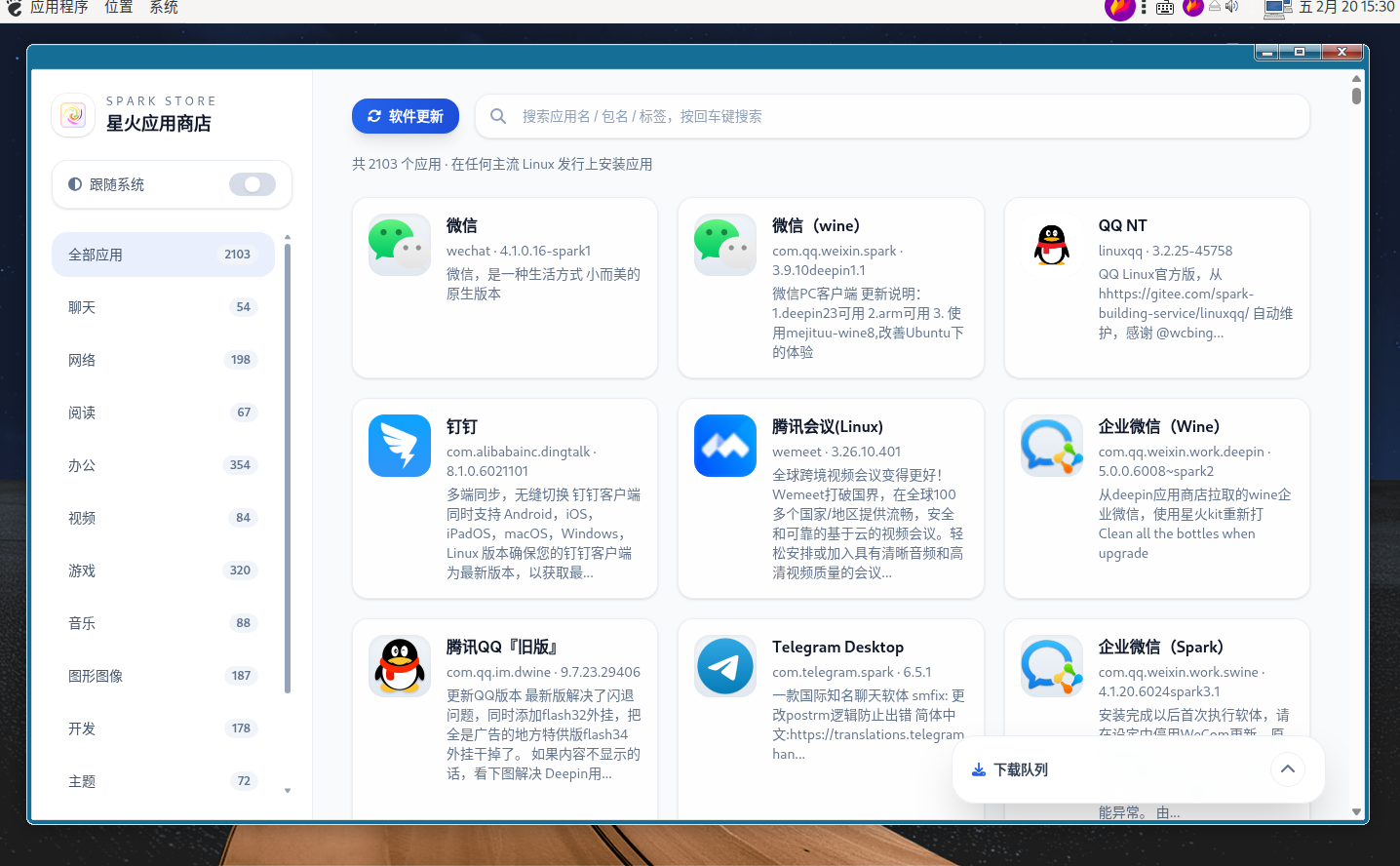Click the main scrollbar's bottom down arrow
This screenshot has width=1400, height=866.
click(x=1356, y=811)
